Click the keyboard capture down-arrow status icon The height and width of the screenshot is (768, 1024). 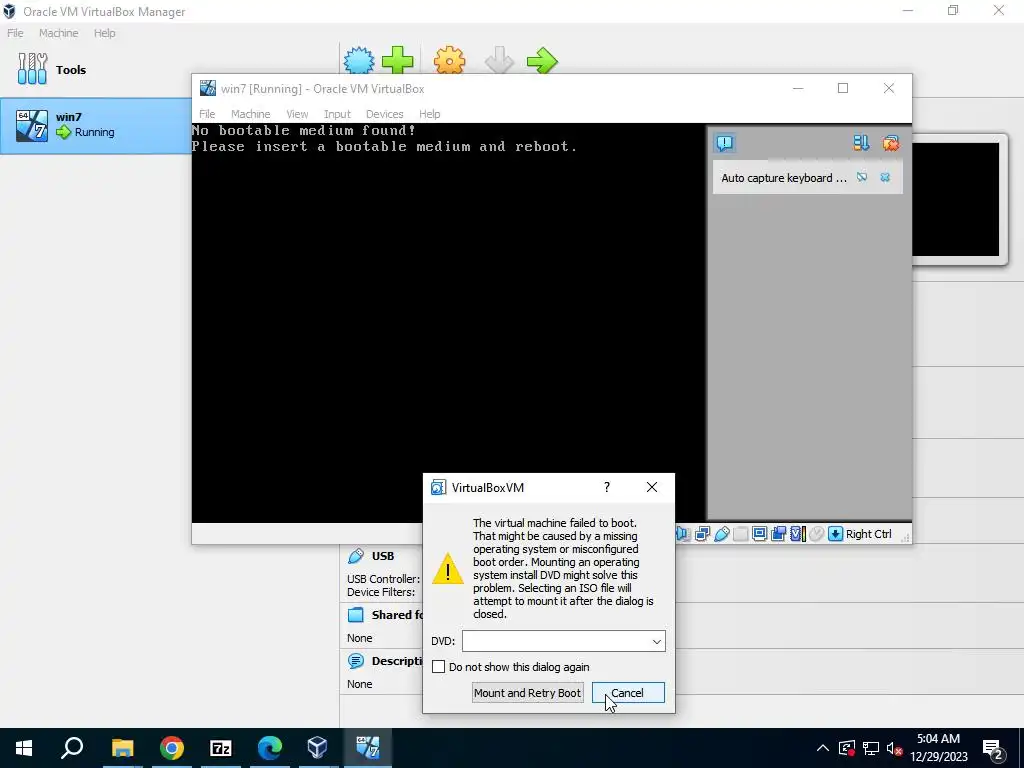835,534
